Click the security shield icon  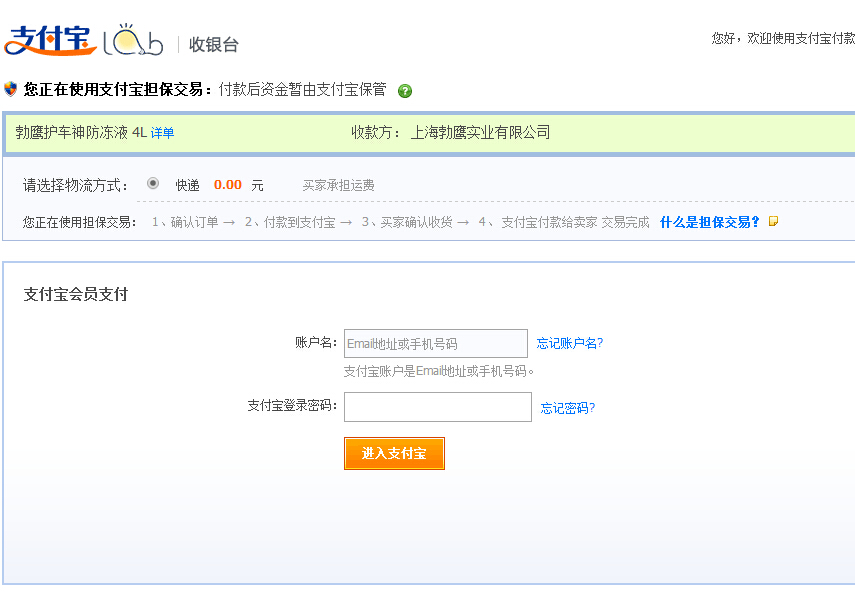click(10, 89)
